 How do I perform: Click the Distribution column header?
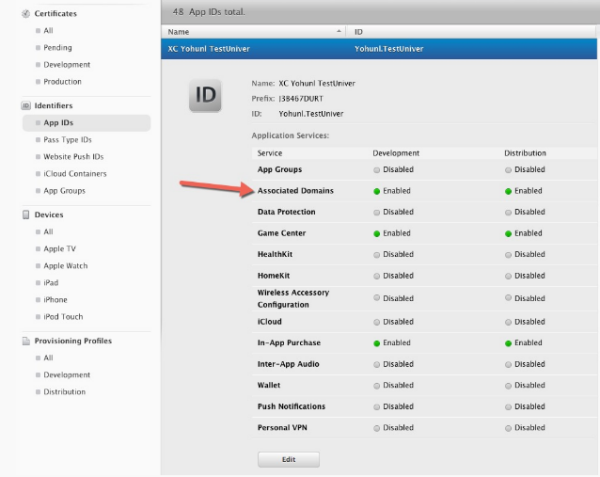(525, 153)
